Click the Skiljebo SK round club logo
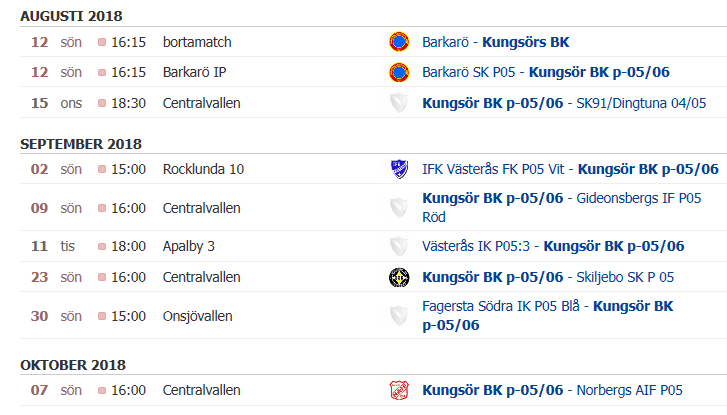 (399, 277)
